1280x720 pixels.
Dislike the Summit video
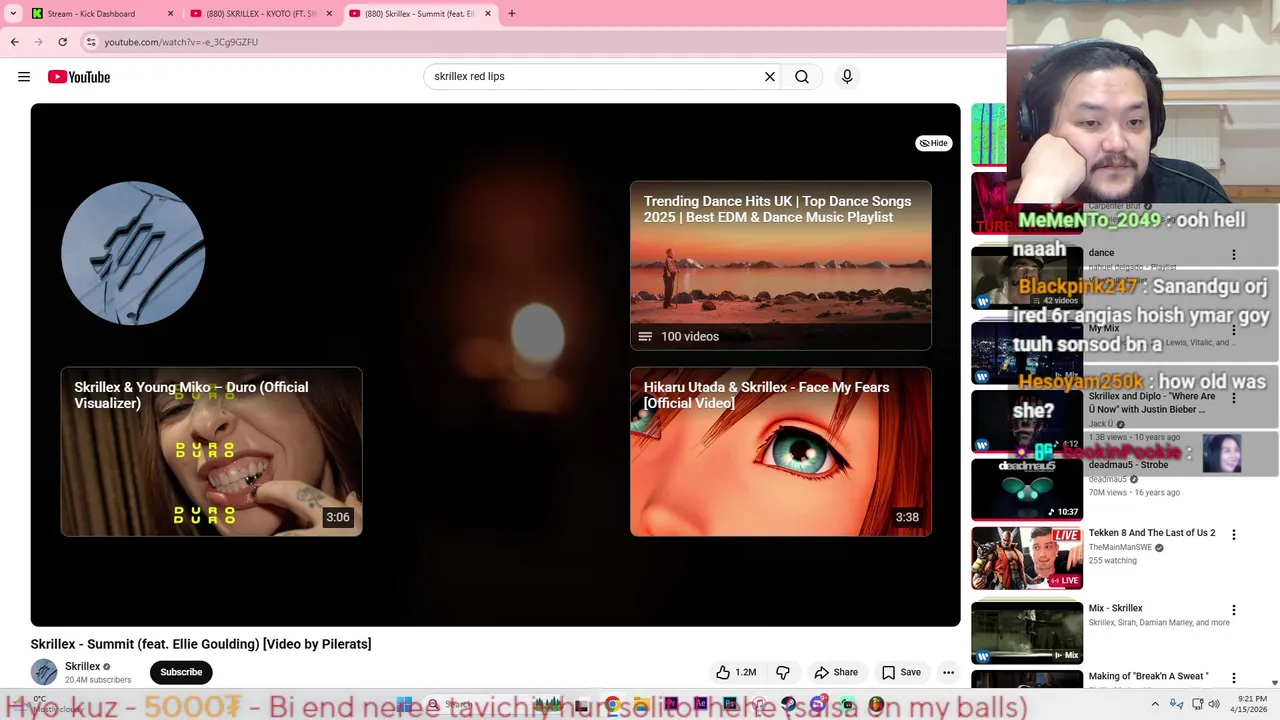[x=783, y=672]
